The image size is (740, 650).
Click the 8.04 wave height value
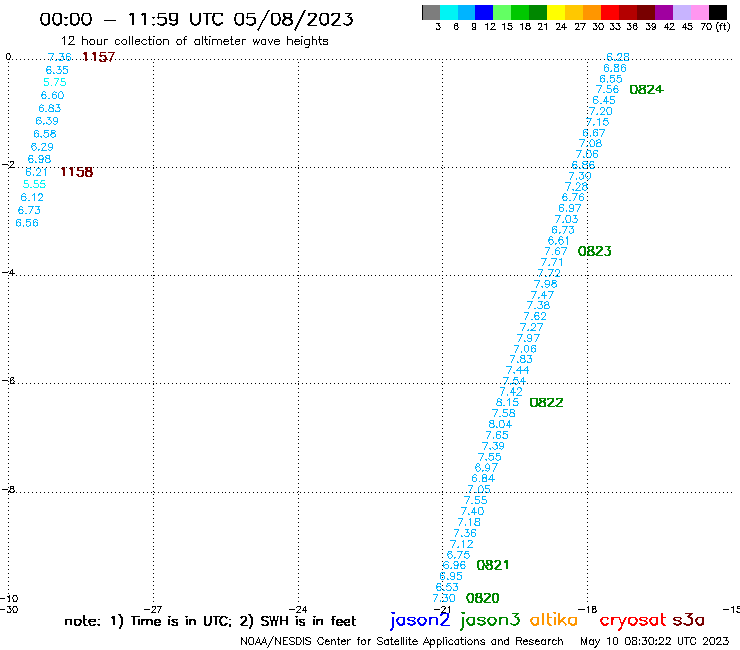pos(500,424)
